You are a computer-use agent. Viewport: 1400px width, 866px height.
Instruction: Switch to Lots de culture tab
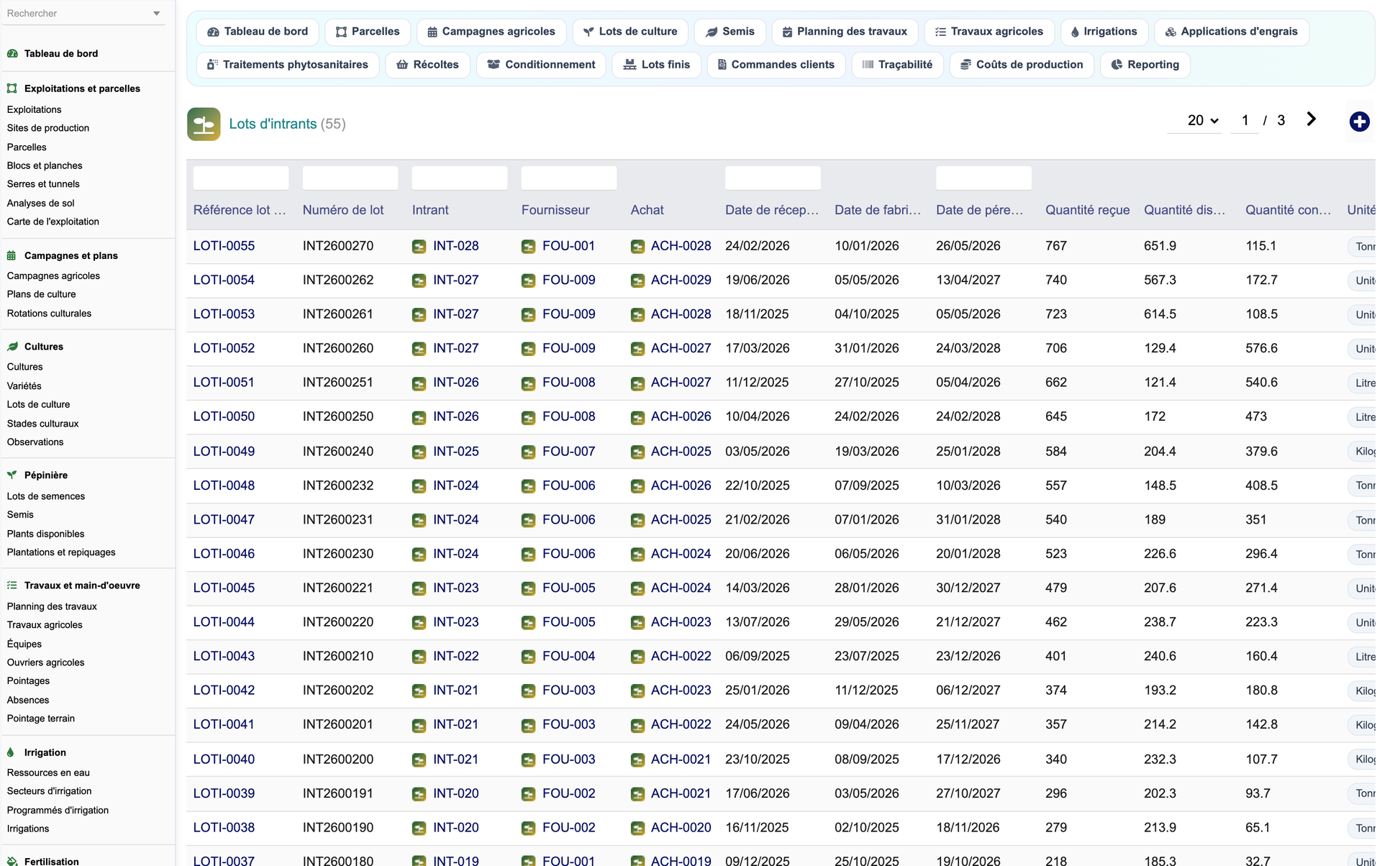630,32
